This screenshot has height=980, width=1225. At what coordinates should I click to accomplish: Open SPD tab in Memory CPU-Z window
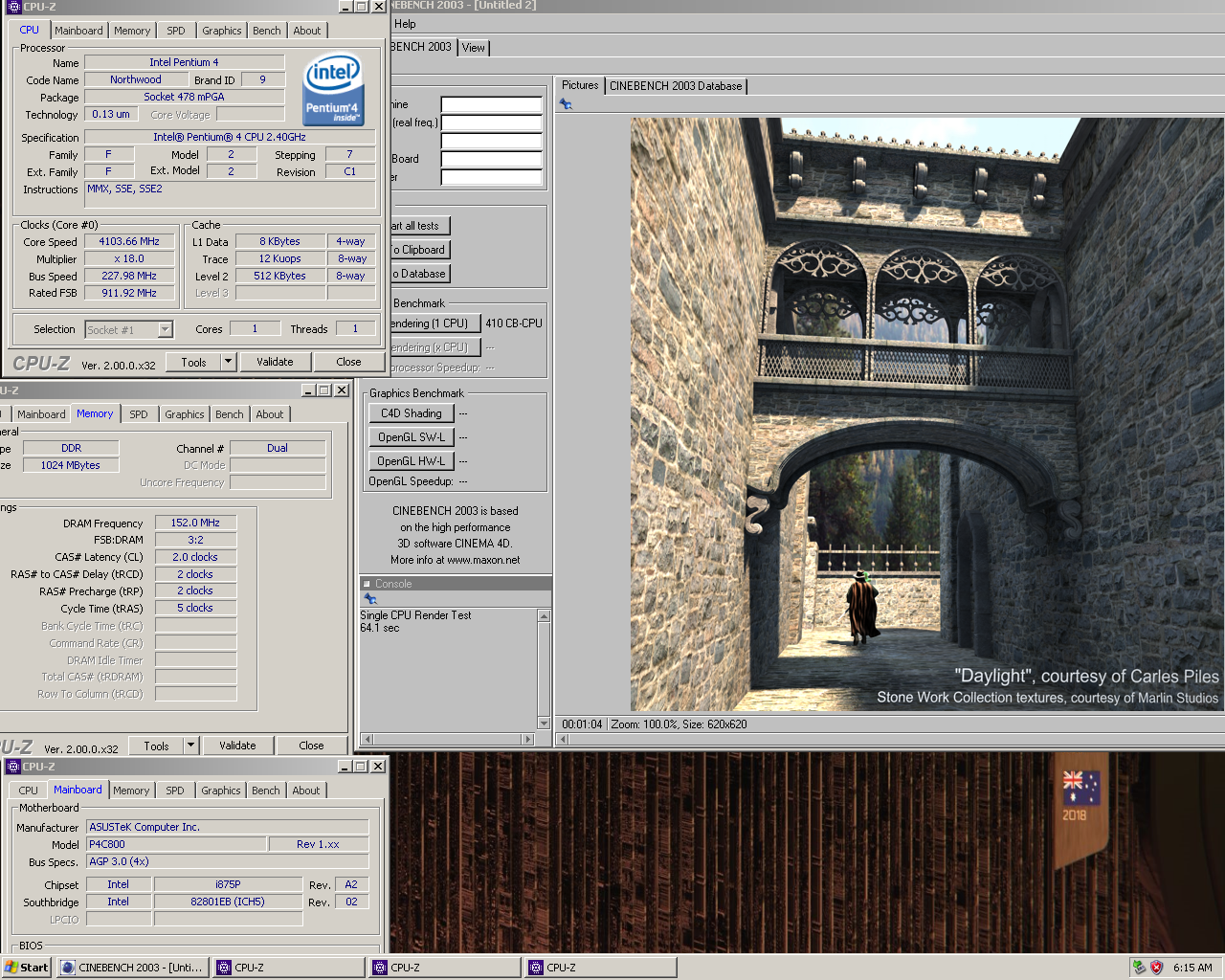click(x=139, y=414)
